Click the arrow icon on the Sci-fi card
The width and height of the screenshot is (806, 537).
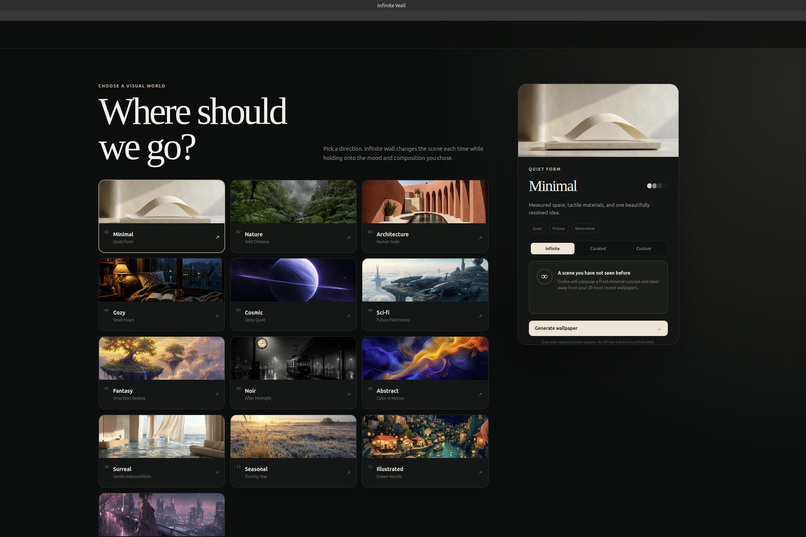click(x=481, y=316)
